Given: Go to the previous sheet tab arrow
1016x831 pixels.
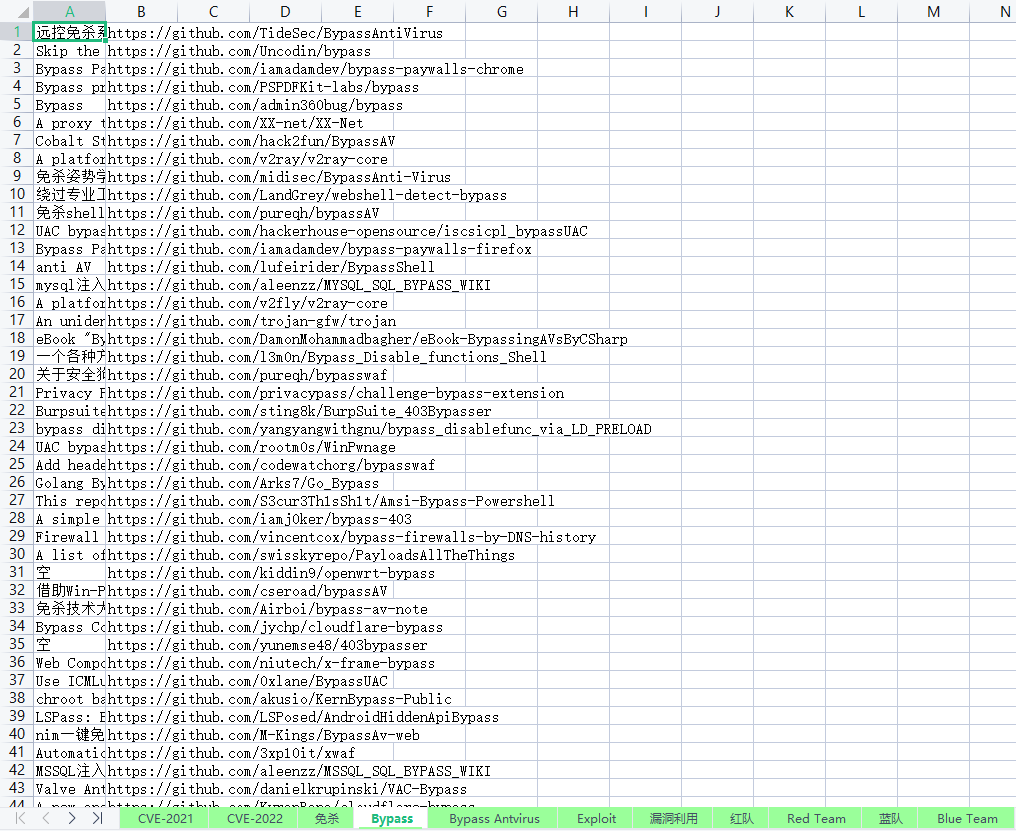Looking at the screenshot, I should coord(46,818).
